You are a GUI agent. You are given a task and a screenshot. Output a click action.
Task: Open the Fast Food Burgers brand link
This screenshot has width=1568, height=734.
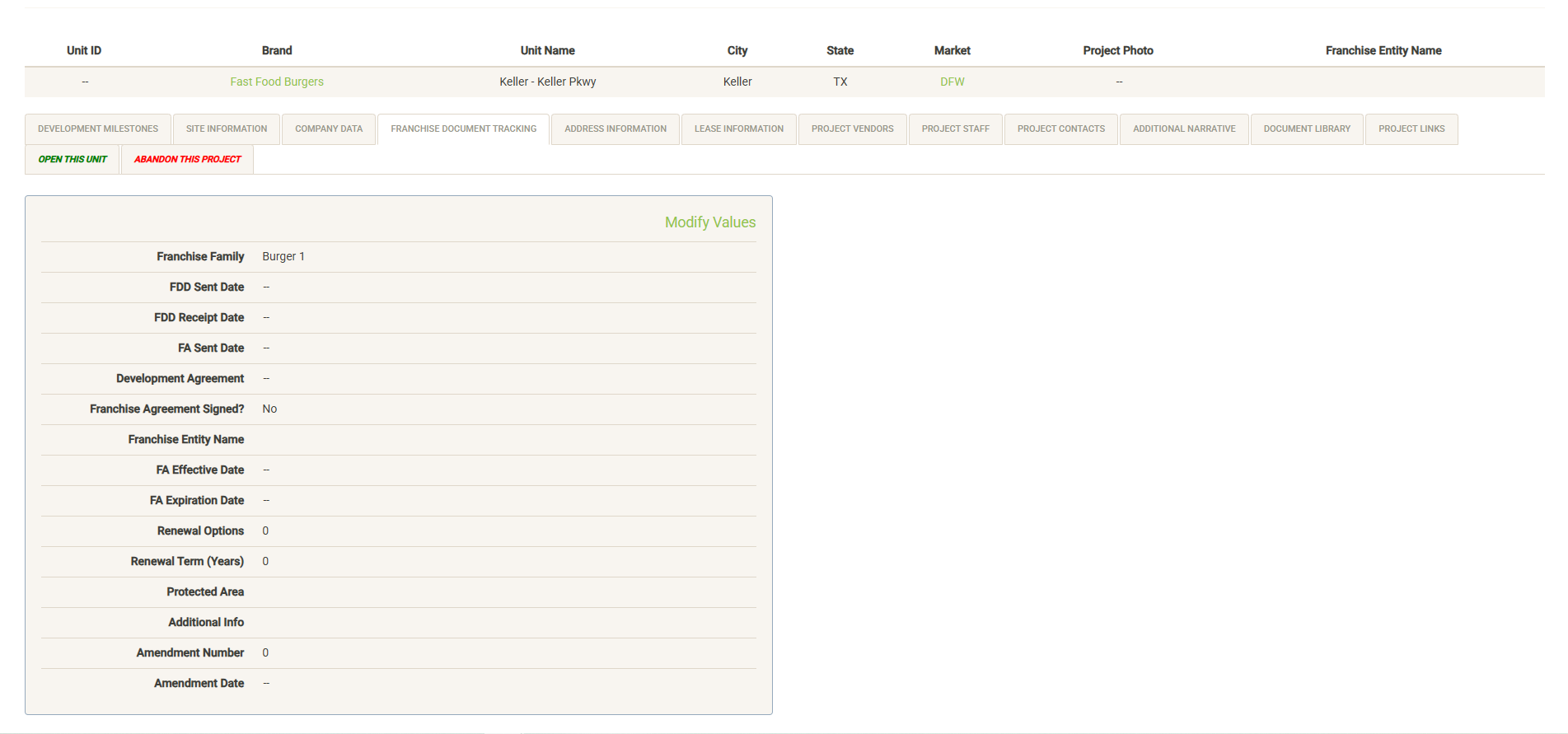click(277, 82)
